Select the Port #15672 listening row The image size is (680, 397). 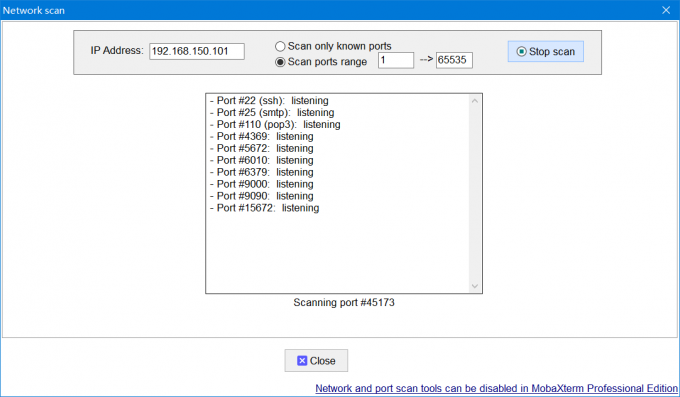coord(265,208)
